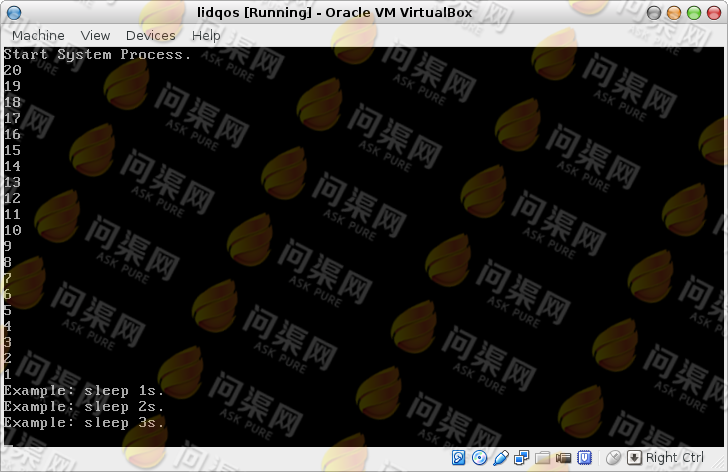Click the mouse integration status icon
Image resolution: width=728 pixels, height=472 pixels.
click(613, 458)
